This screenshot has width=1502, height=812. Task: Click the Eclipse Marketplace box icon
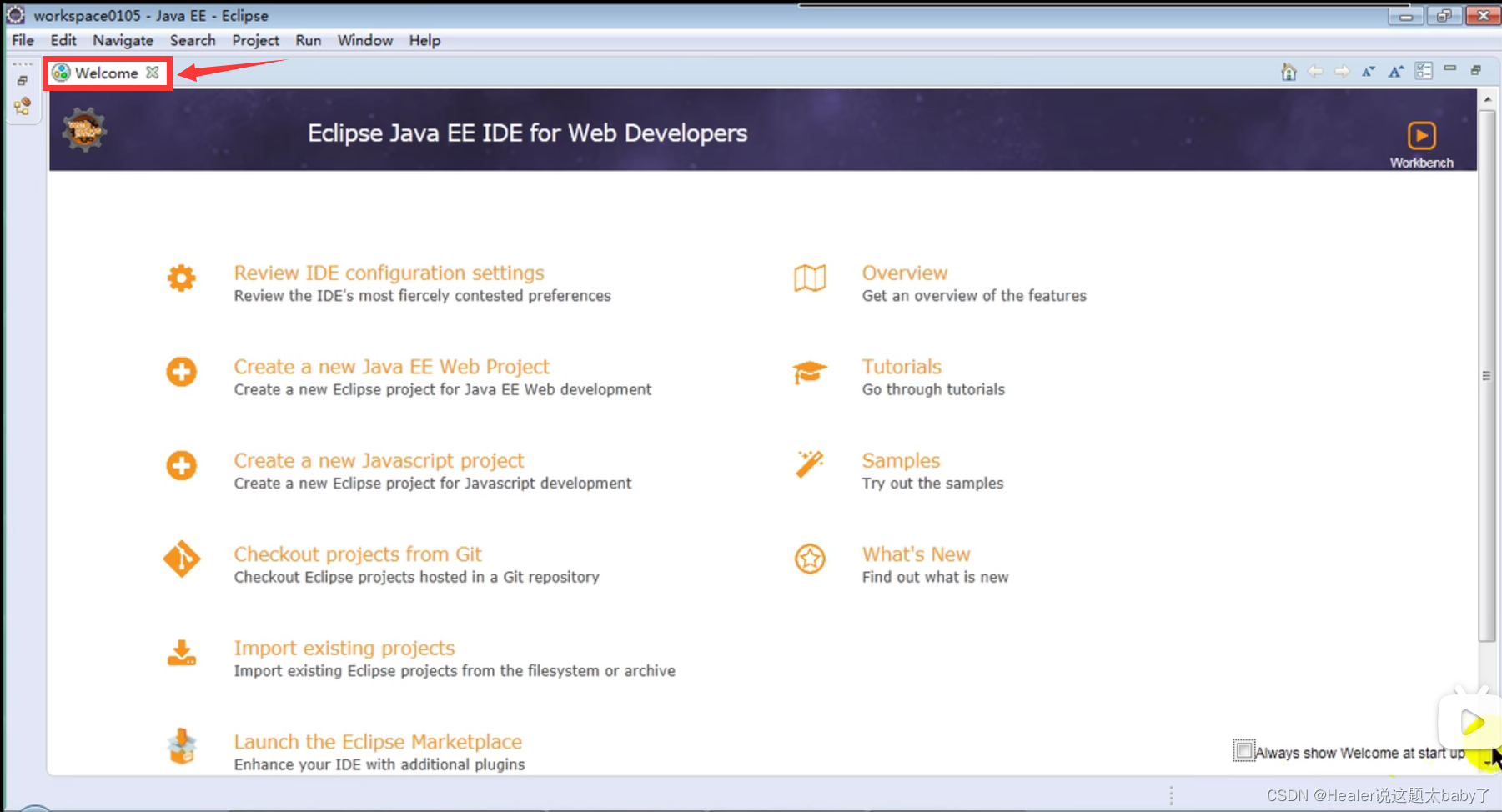[x=182, y=746]
